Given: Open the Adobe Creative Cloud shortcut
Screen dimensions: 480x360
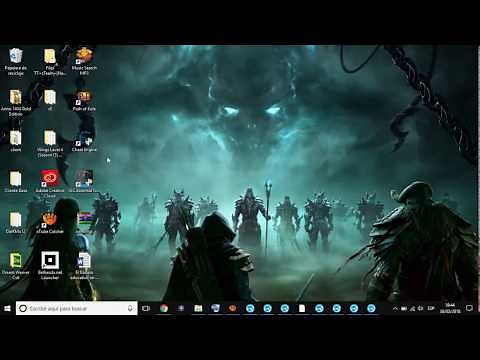Looking at the screenshot, I should point(50,184).
